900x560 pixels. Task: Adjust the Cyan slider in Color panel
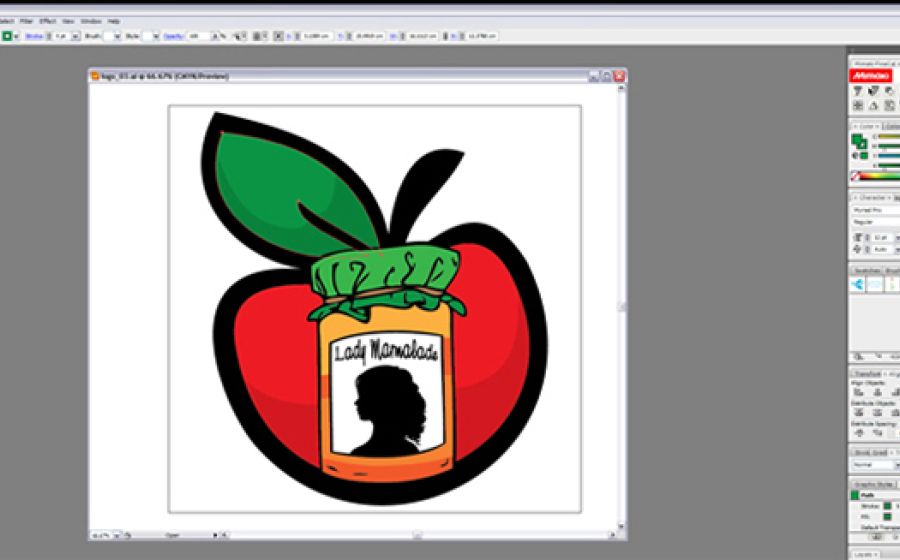coord(888,137)
